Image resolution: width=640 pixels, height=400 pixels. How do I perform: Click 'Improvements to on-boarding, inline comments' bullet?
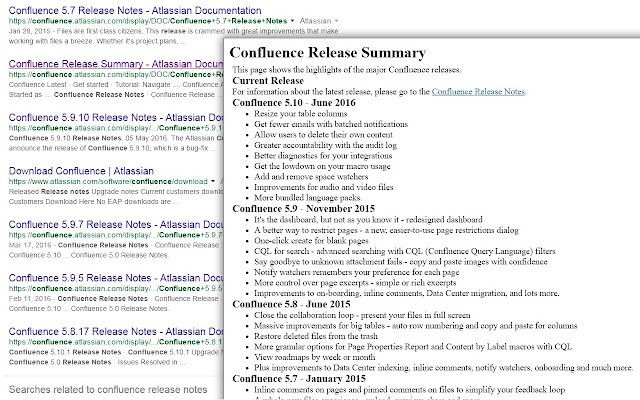407,293
